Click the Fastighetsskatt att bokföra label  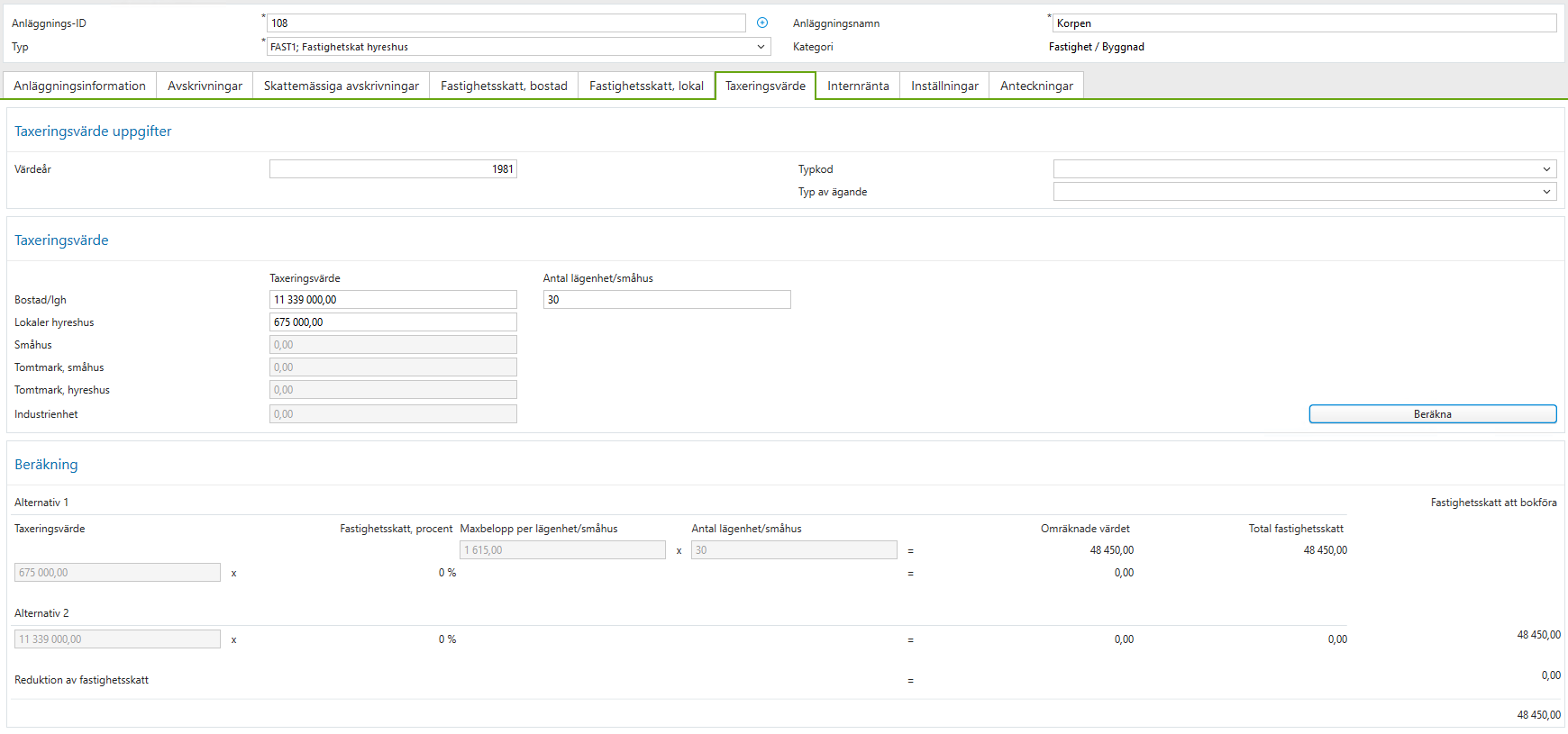pyautogui.click(x=1493, y=503)
